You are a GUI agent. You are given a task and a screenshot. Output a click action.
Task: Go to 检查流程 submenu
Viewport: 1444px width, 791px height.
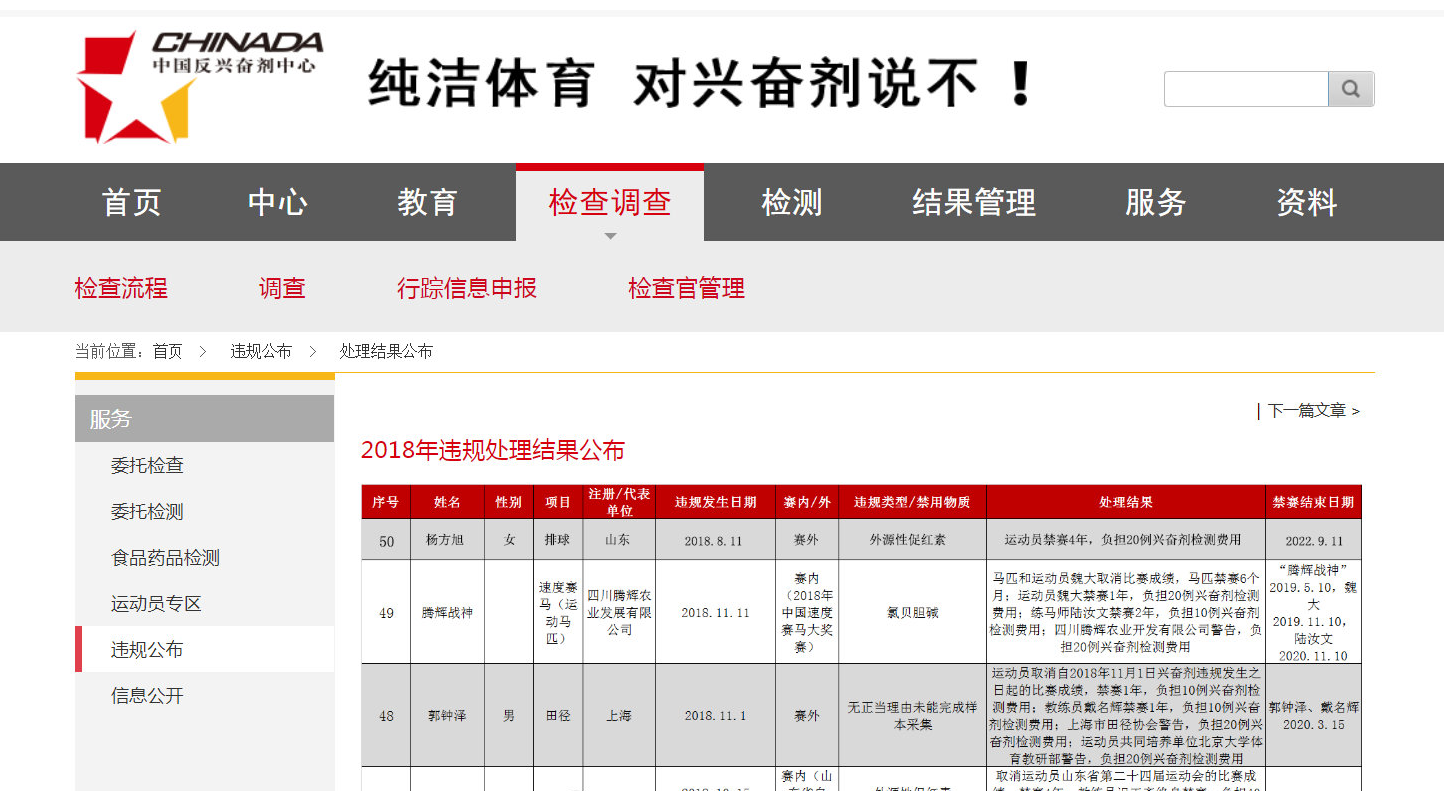[121, 289]
